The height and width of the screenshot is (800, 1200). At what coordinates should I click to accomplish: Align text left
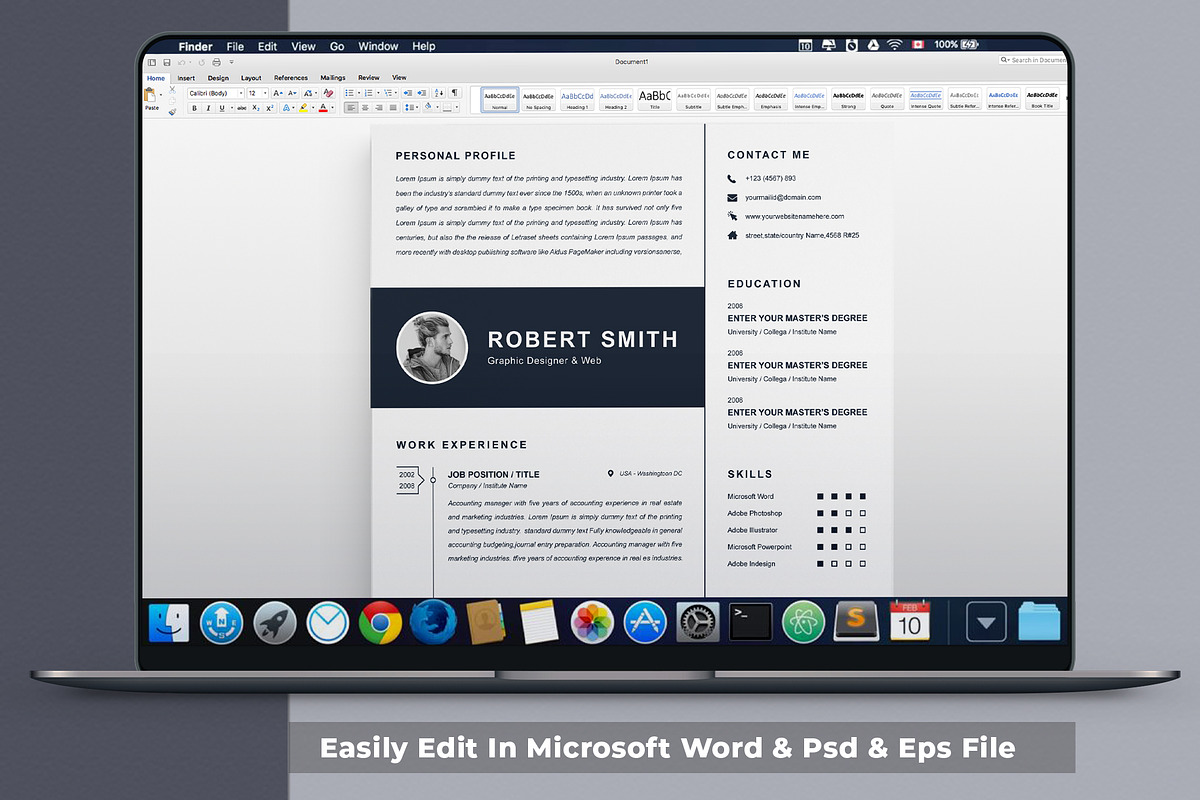351,108
